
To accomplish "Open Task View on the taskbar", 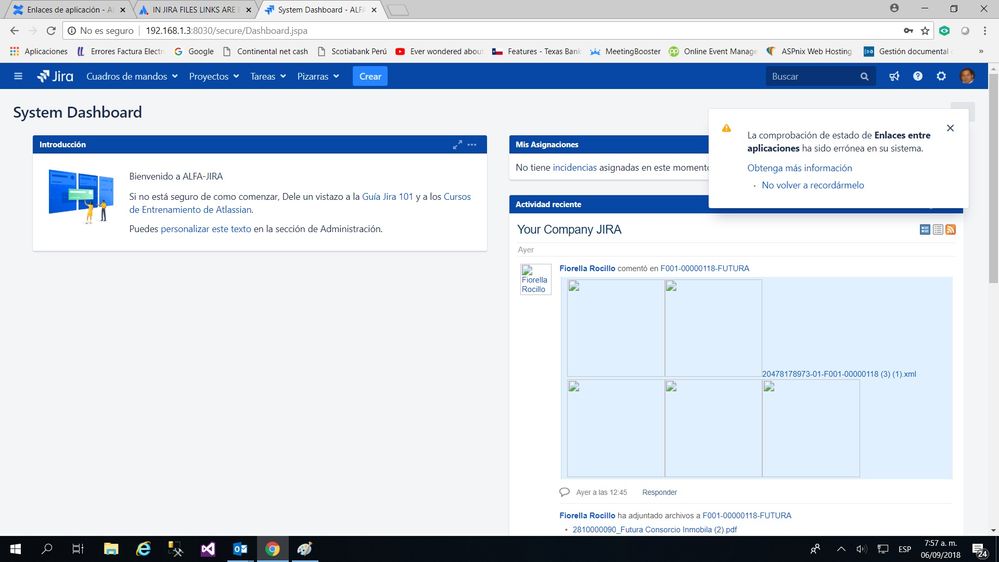I will pos(78,549).
